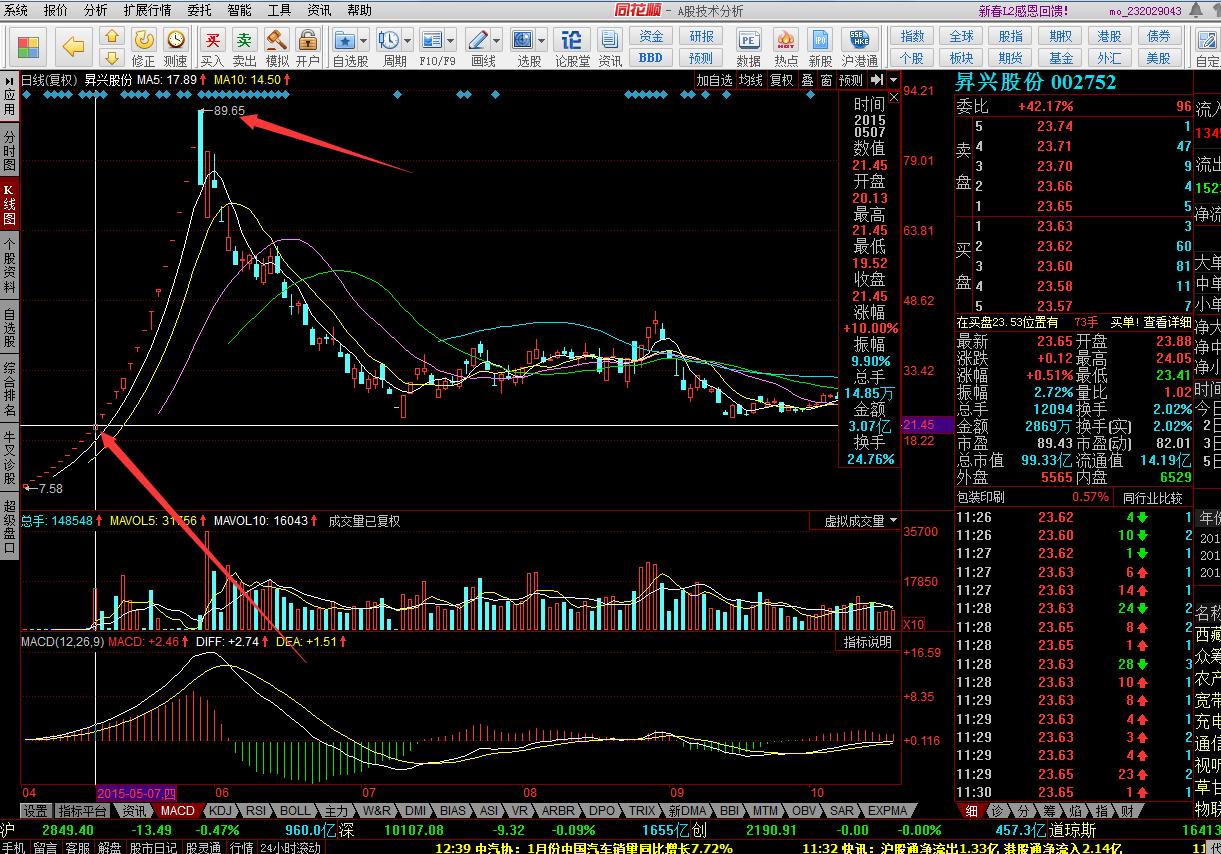This screenshot has width=1221, height=854.
Task: Open the 委托 menu
Action: point(199,10)
